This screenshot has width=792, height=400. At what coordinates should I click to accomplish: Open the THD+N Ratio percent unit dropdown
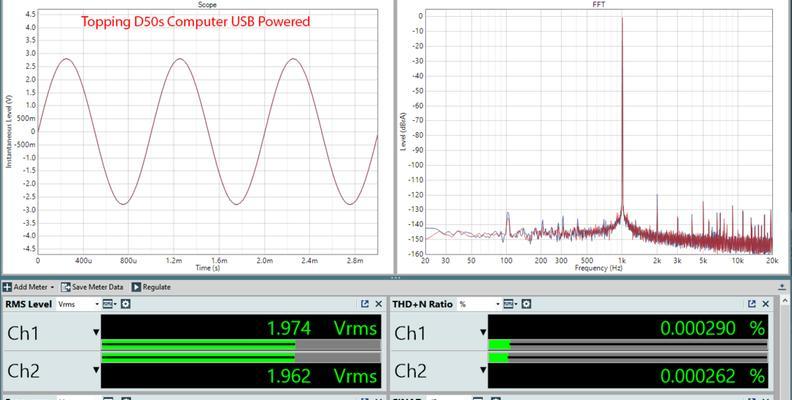[498, 304]
